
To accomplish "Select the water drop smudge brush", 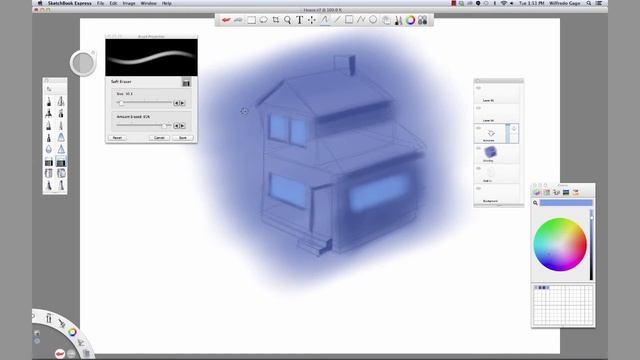I will point(49,149).
